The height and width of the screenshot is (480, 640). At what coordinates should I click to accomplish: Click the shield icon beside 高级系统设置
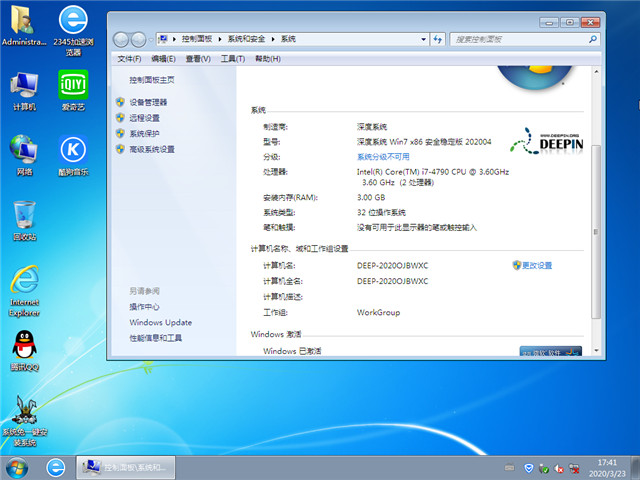pos(120,149)
